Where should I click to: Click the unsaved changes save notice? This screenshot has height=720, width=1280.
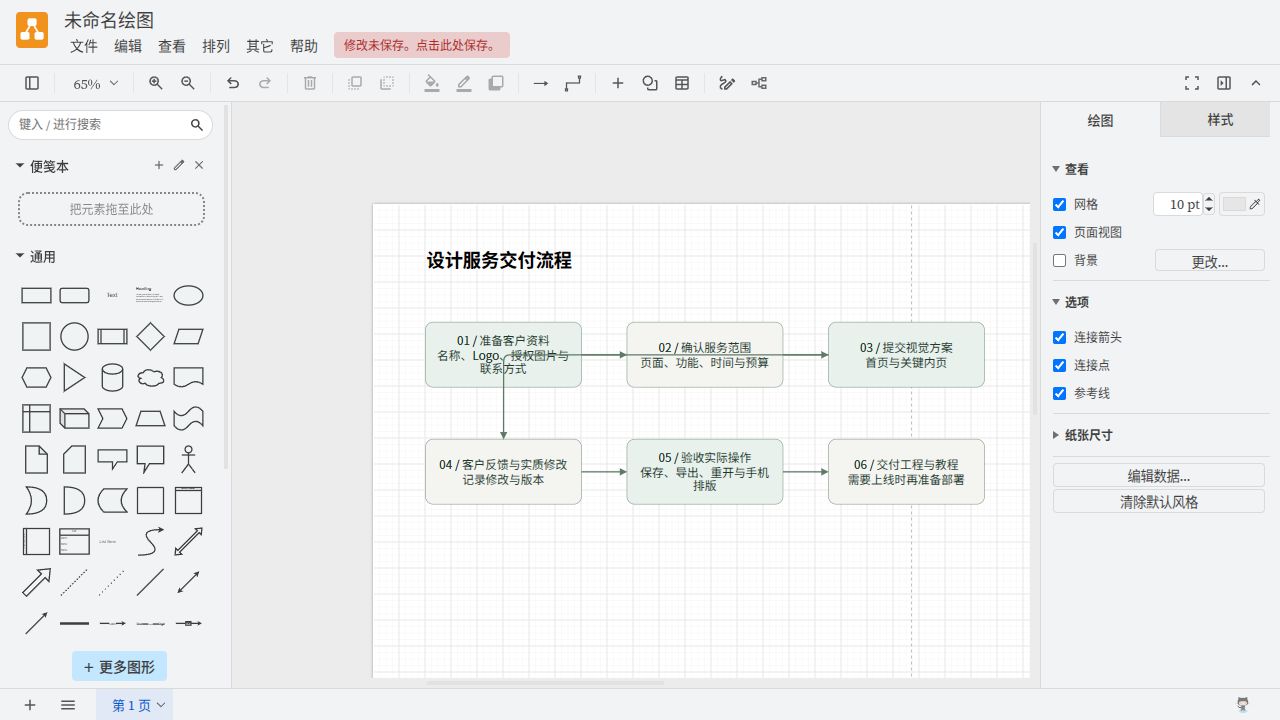click(x=422, y=45)
